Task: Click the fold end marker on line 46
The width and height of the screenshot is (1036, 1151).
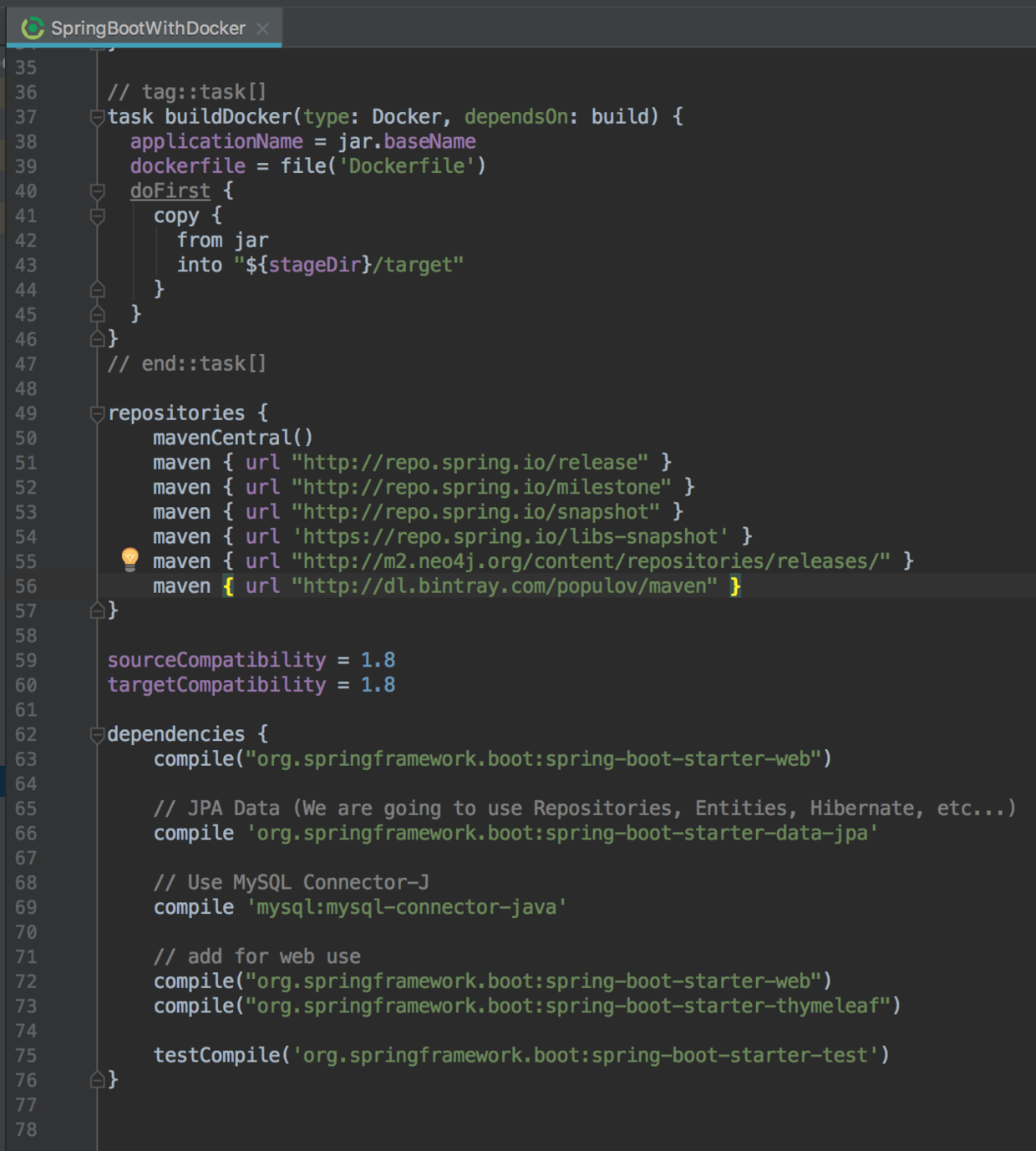Action: [x=97, y=339]
